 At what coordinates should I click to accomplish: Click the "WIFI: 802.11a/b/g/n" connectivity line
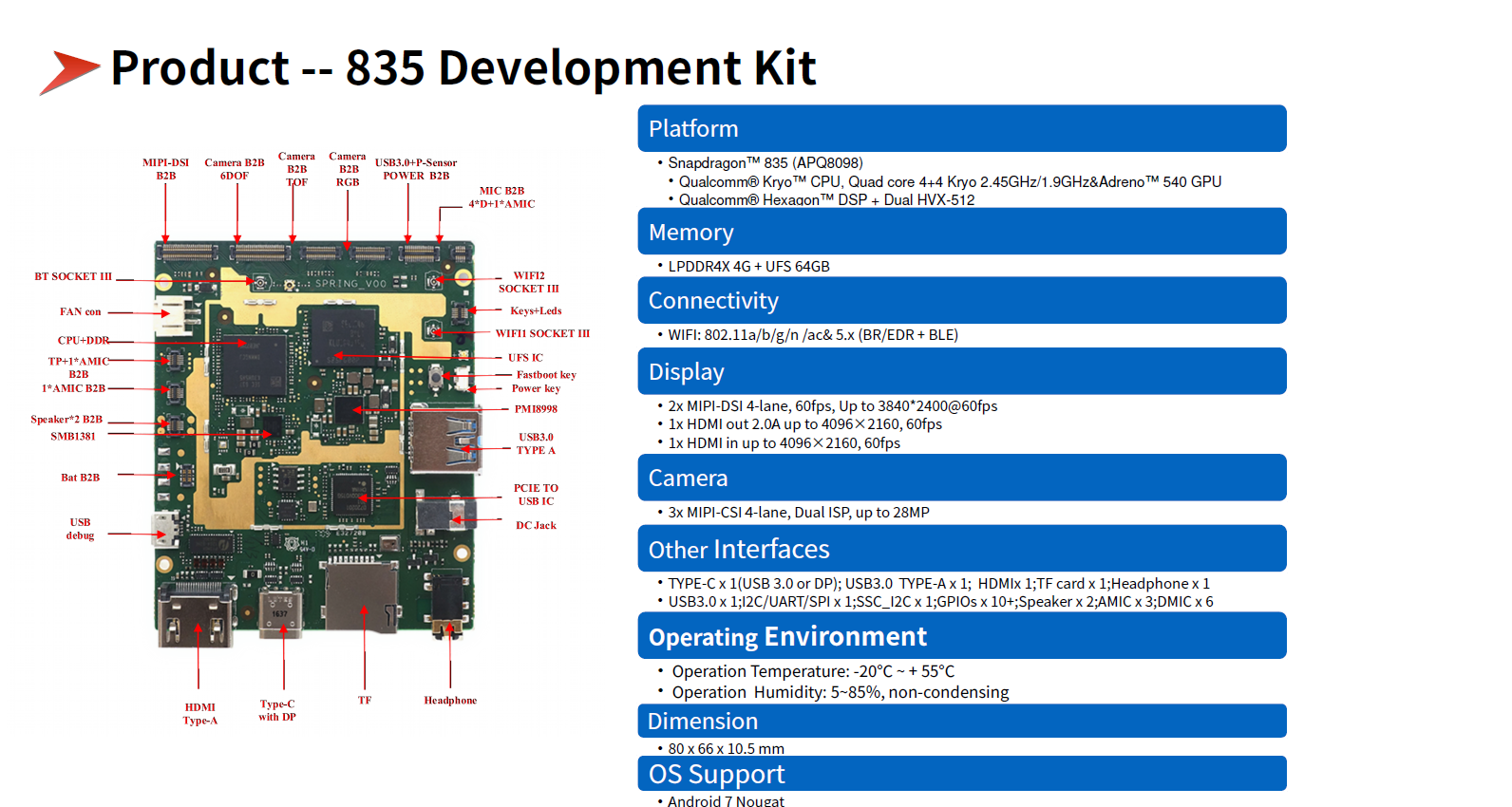[x=813, y=335]
